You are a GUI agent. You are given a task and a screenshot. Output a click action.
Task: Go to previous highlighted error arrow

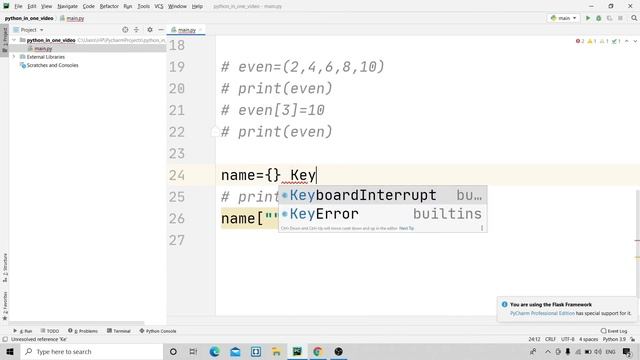[627, 41]
